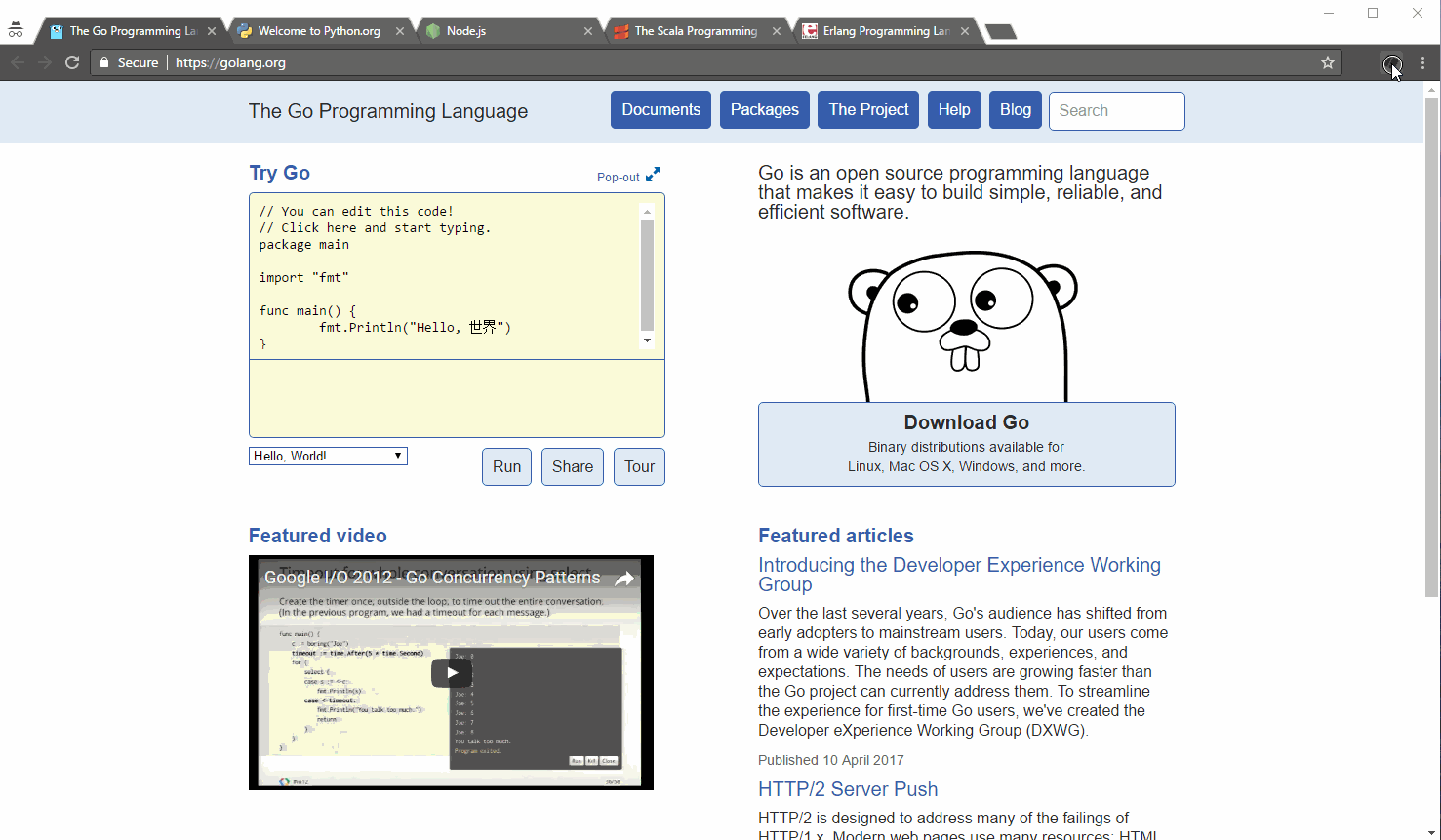Open Introducing the Developer Experience Working Group article
Image resolution: width=1441 pixels, height=840 pixels.
(x=960, y=575)
